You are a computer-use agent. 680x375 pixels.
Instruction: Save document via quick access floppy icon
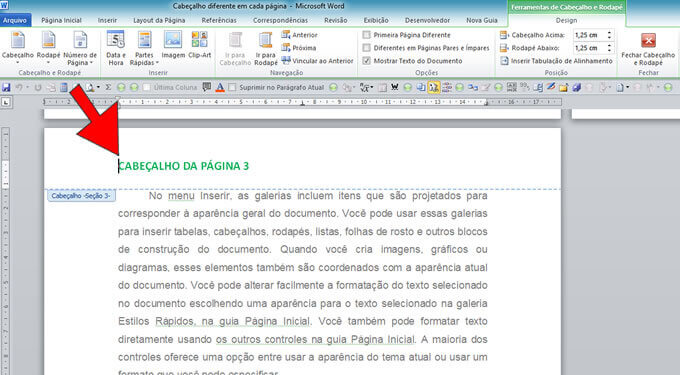click(6, 88)
